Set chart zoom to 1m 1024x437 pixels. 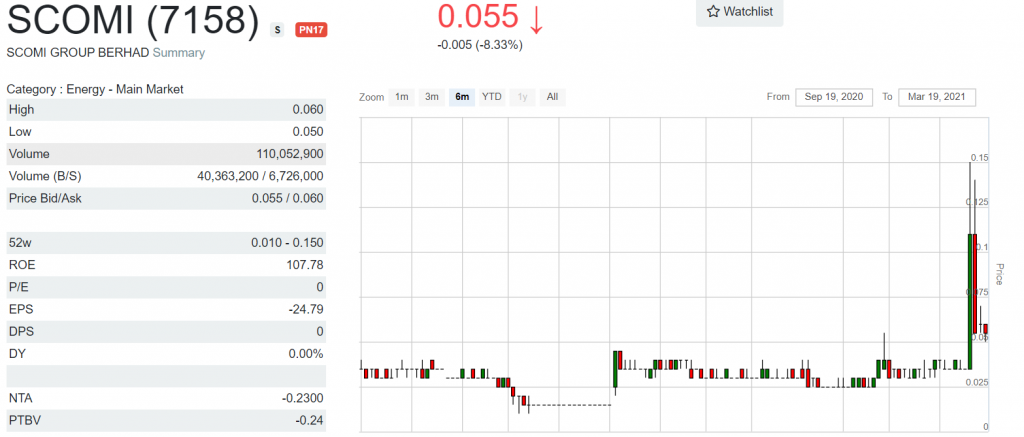pyautogui.click(x=402, y=97)
